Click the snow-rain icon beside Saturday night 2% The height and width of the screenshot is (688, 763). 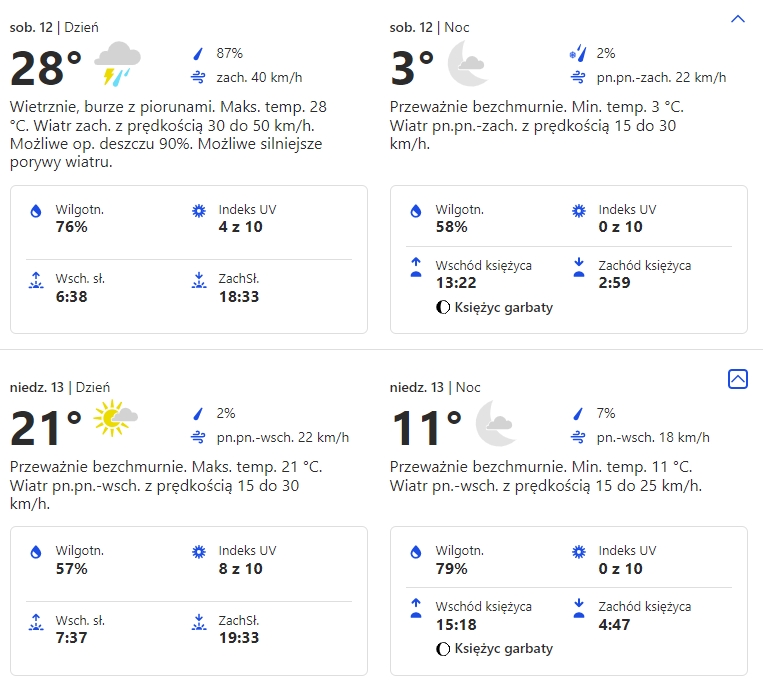click(577, 54)
